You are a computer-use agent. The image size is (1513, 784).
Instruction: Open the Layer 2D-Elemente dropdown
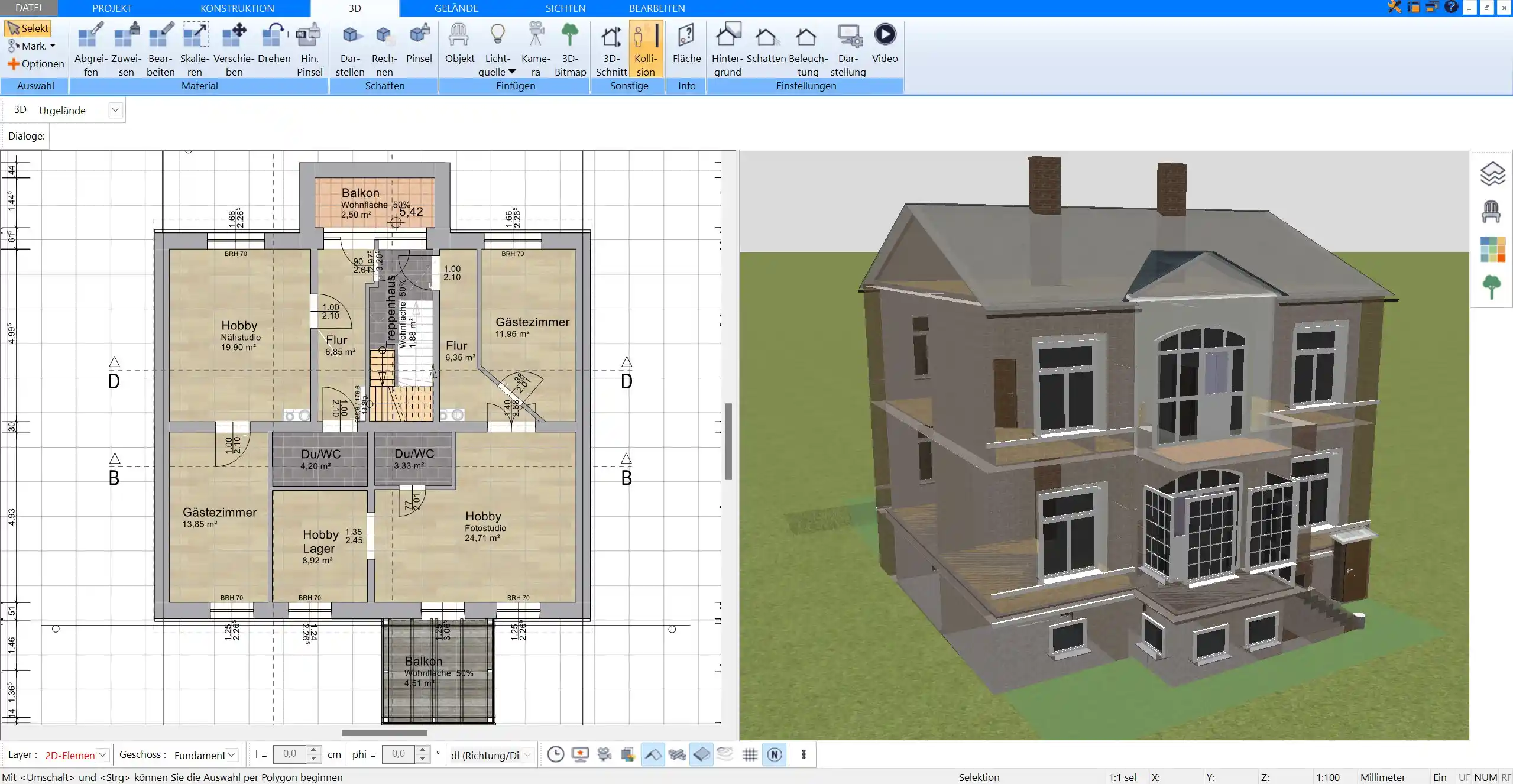[x=103, y=755]
